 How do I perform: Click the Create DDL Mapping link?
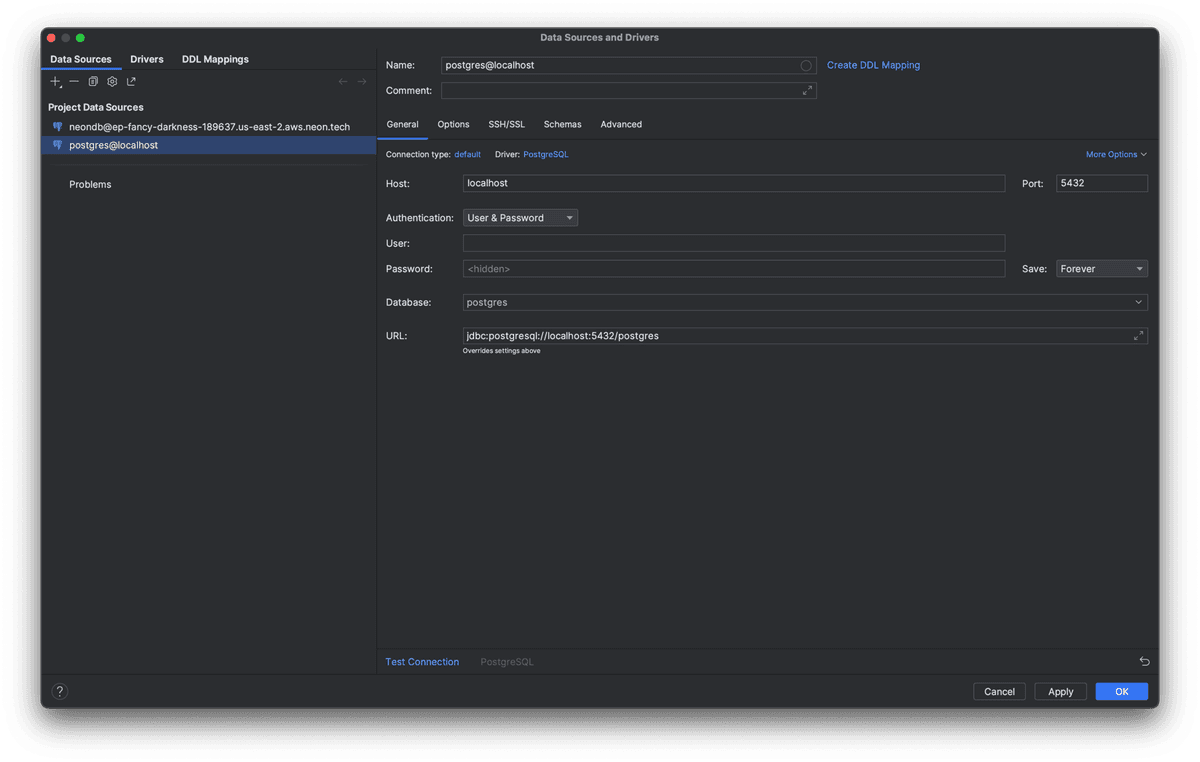click(873, 64)
